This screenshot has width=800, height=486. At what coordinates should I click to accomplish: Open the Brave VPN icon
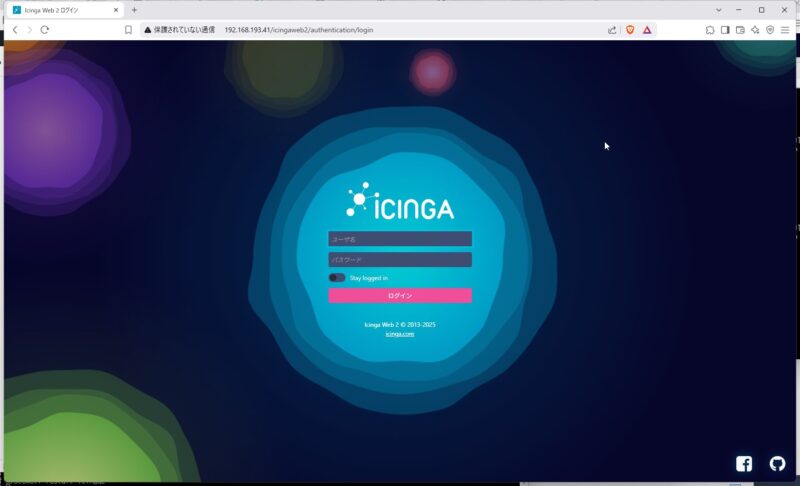(x=770, y=30)
